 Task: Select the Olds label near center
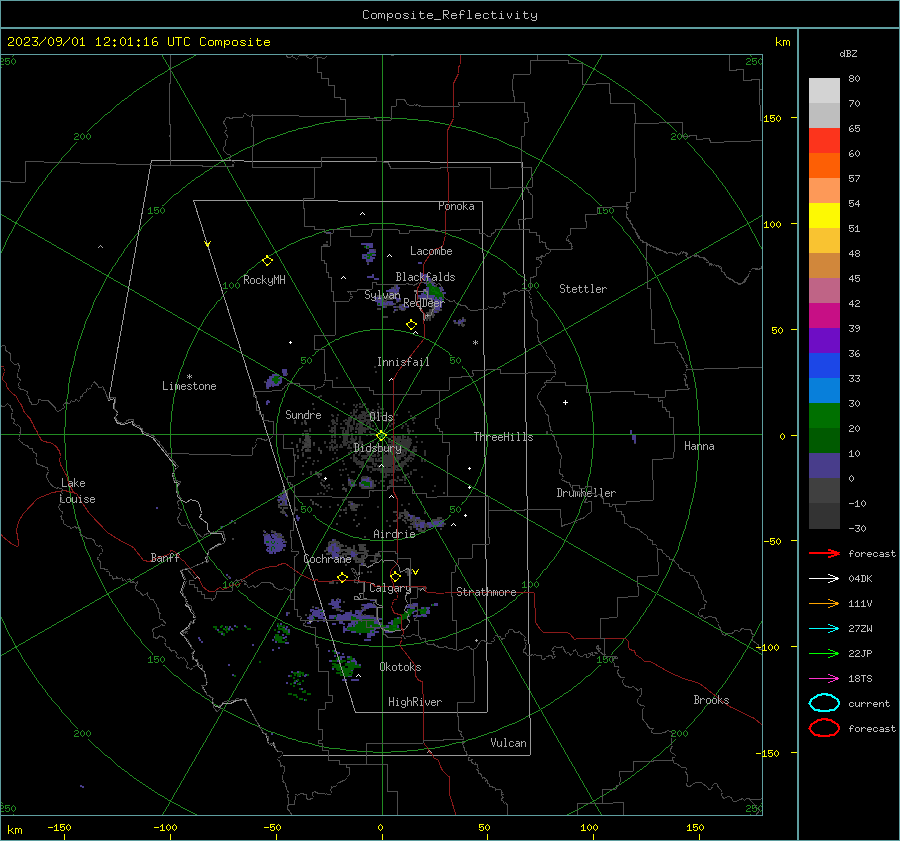381,417
